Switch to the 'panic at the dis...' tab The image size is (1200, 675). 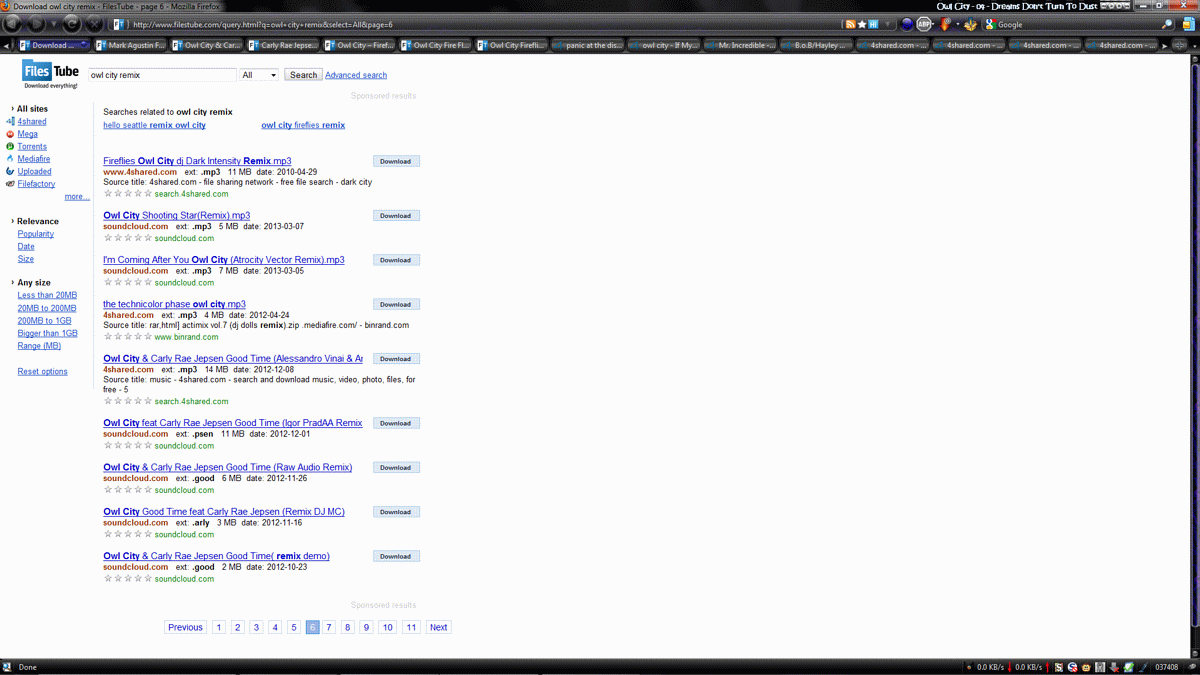click(x=588, y=45)
